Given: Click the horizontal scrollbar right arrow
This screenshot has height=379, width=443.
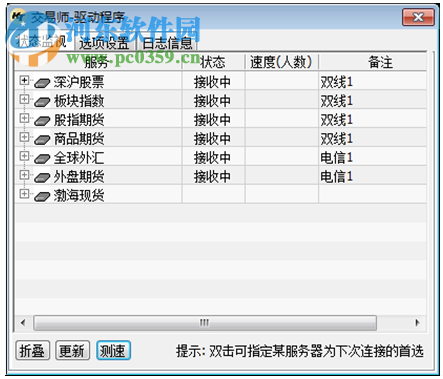Looking at the screenshot, I should pos(417,323).
